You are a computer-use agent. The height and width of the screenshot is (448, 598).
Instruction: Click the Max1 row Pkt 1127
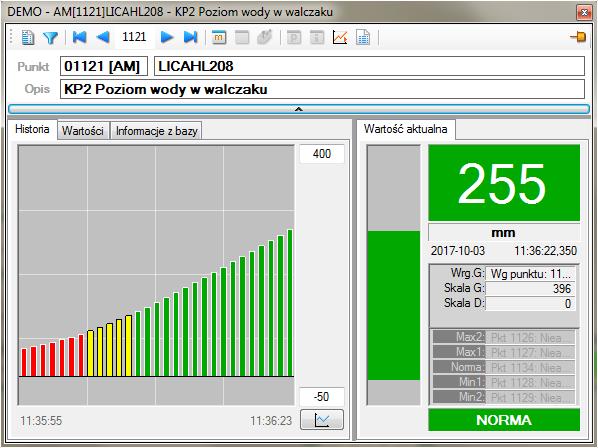click(x=504, y=352)
